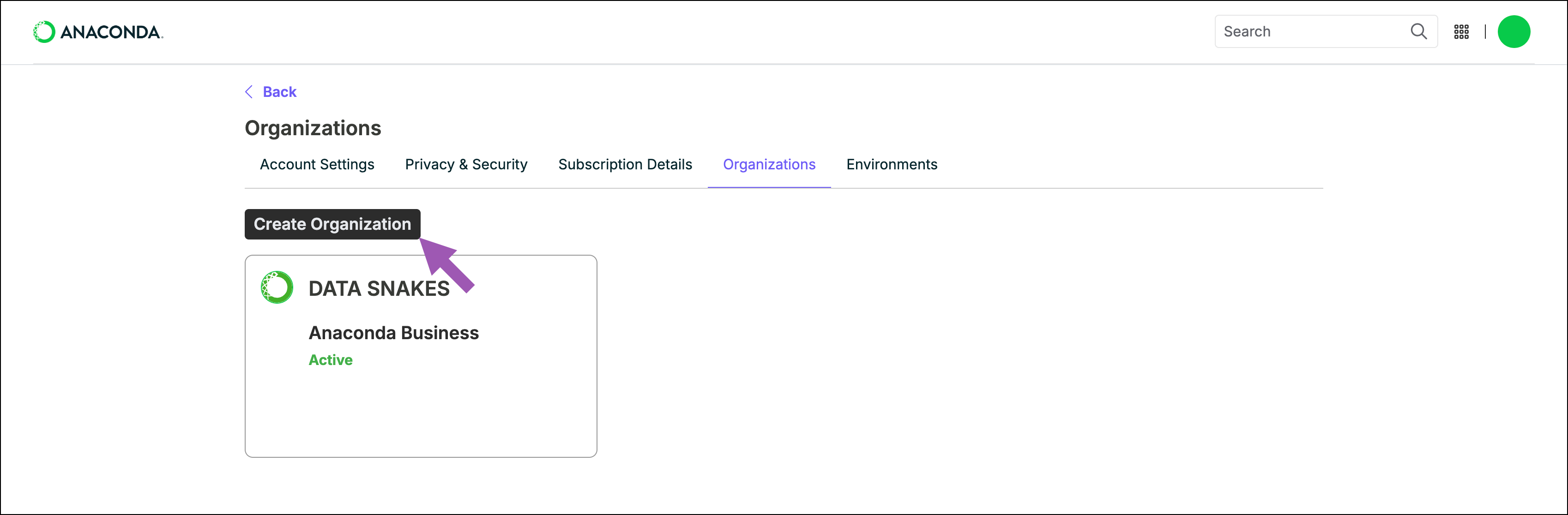Viewport: 1568px width, 515px height.
Task: Click the Anaconda logo in header
Action: (98, 32)
